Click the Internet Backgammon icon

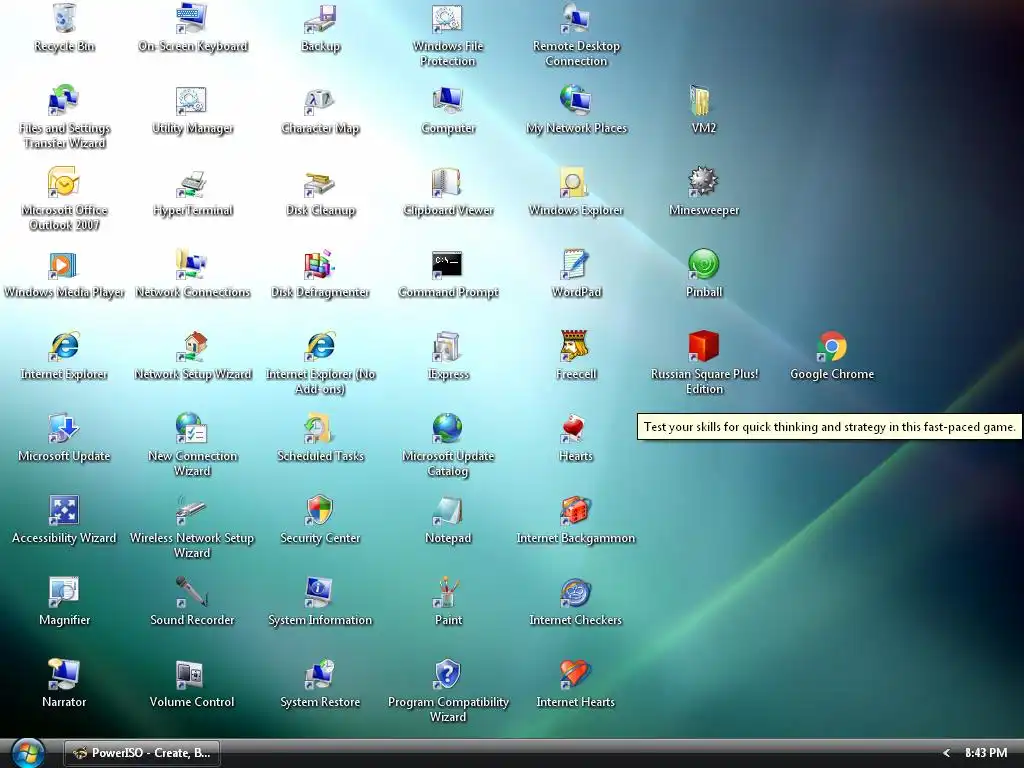[576, 509]
